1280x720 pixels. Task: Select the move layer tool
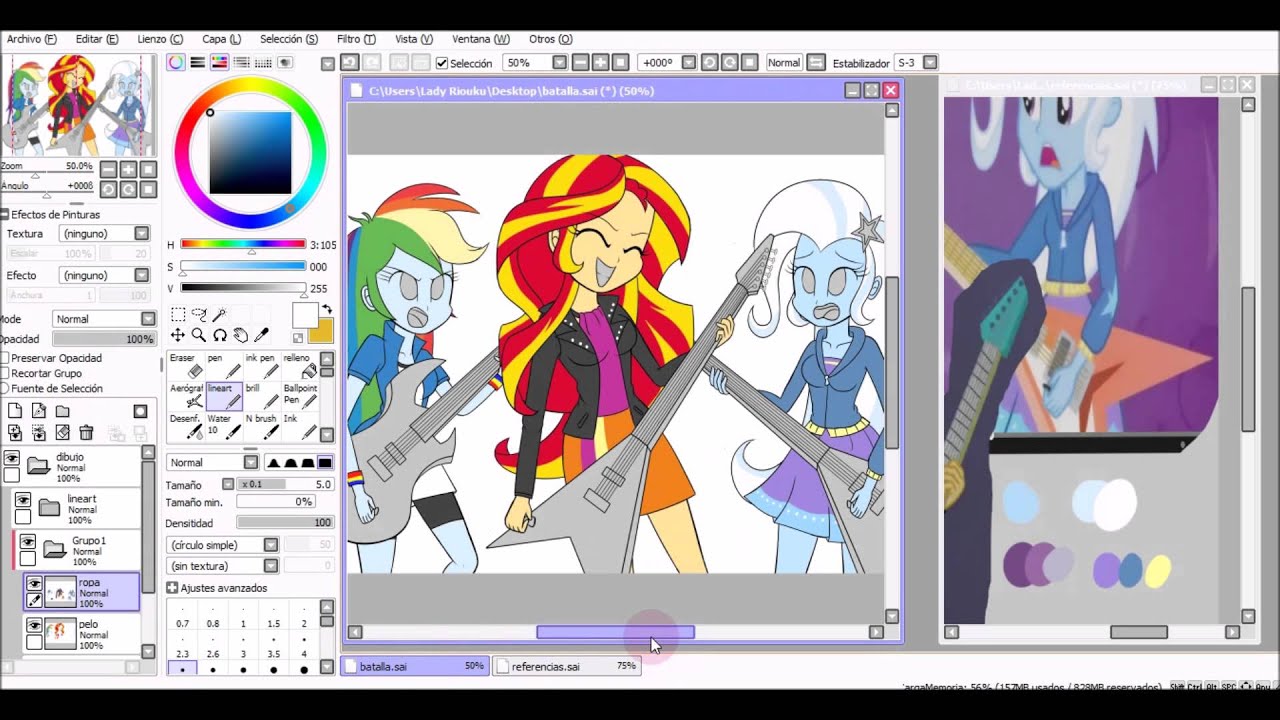tap(178, 335)
